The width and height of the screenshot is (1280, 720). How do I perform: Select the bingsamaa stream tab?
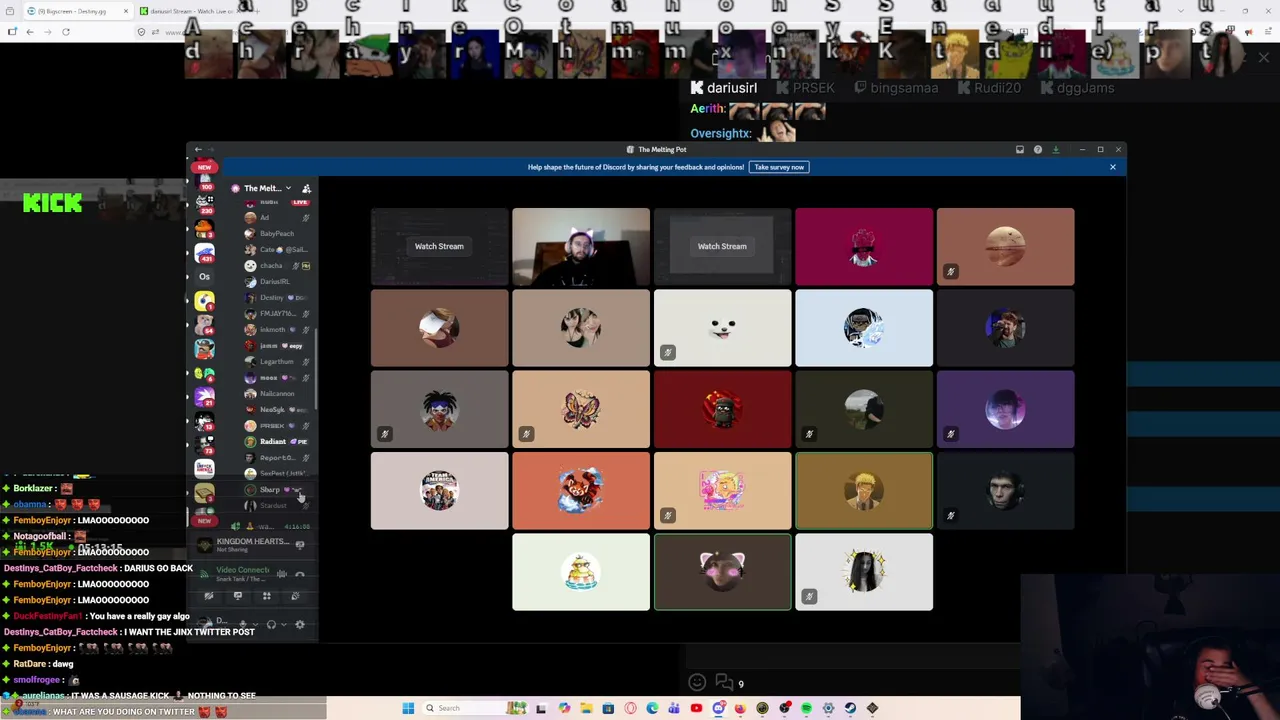point(896,88)
